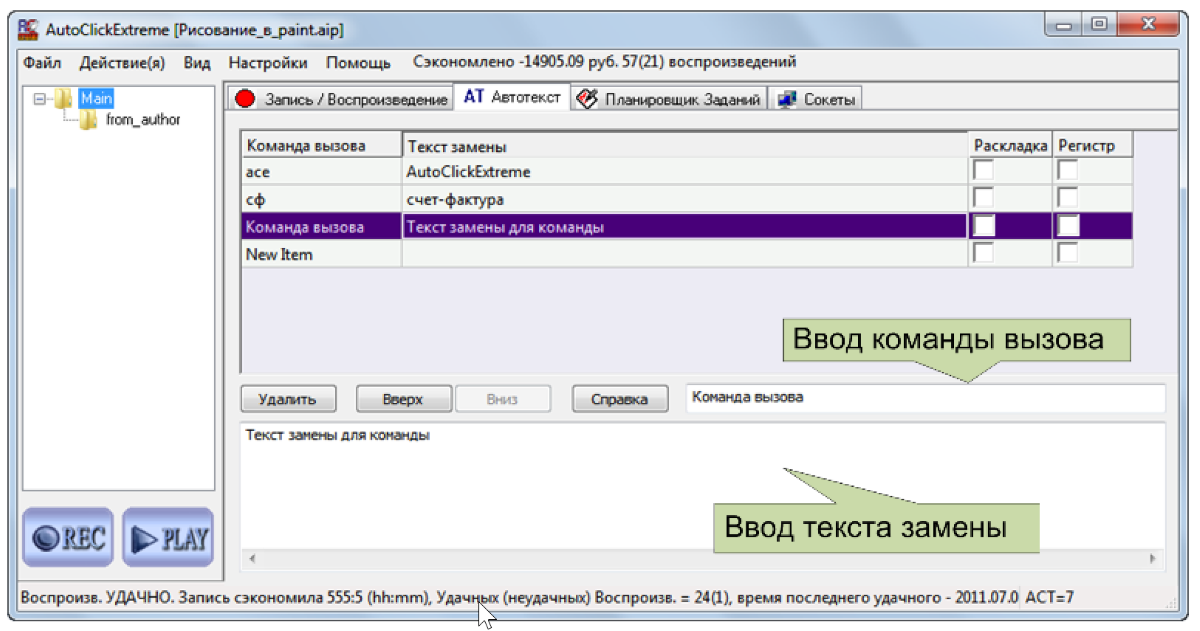The height and width of the screenshot is (631, 1200).
Task: Click the horizontal scrollbar left arrow
Action: (250, 558)
